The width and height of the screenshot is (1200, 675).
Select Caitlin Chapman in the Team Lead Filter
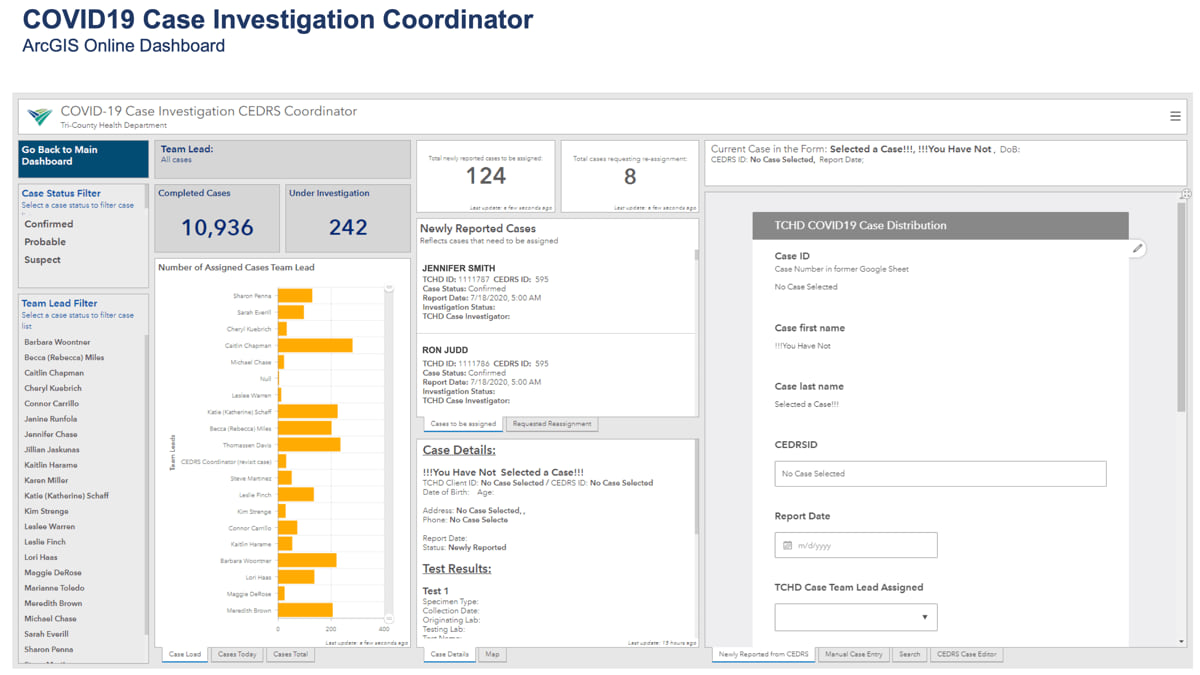[54, 373]
